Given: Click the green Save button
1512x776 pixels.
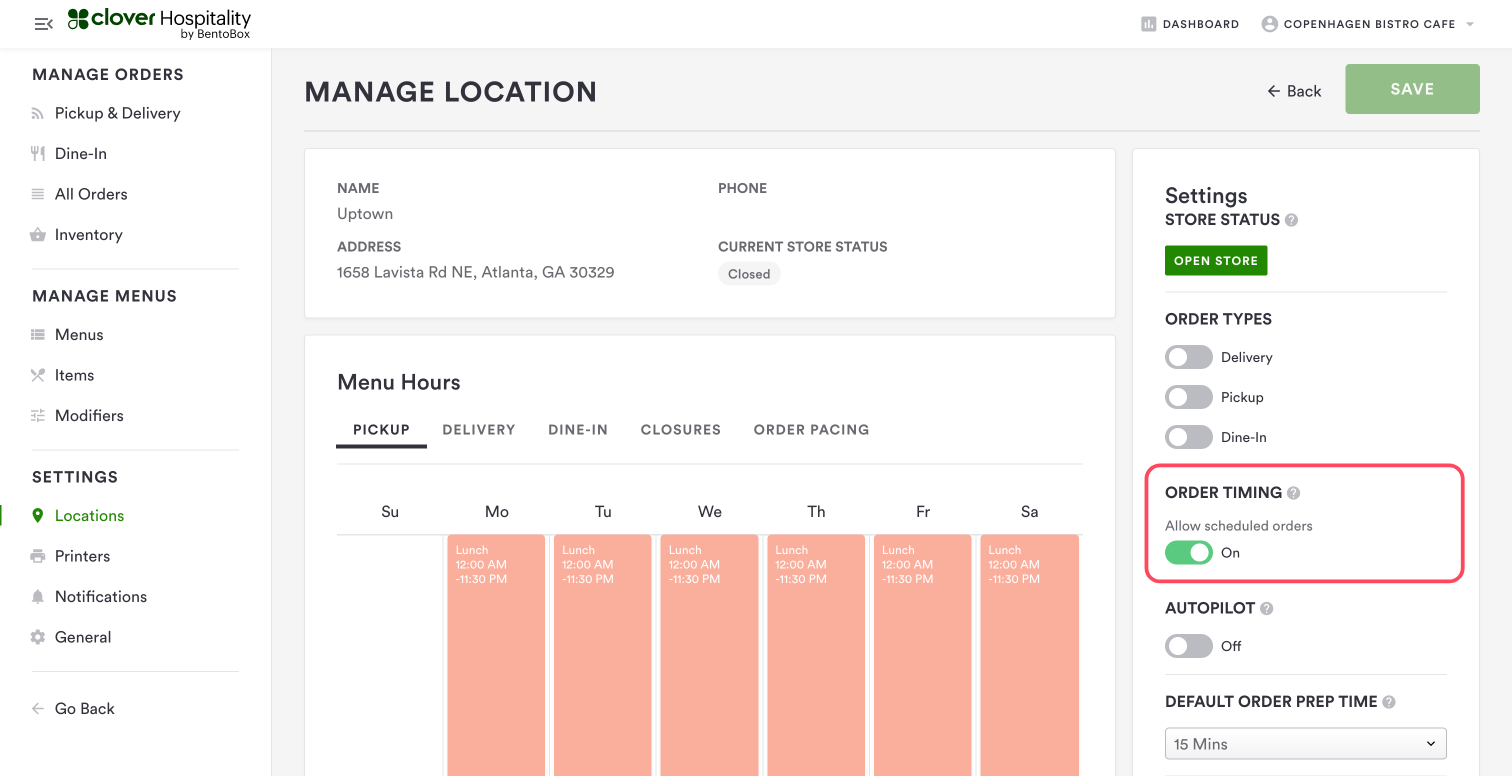Looking at the screenshot, I should coord(1412,89).
